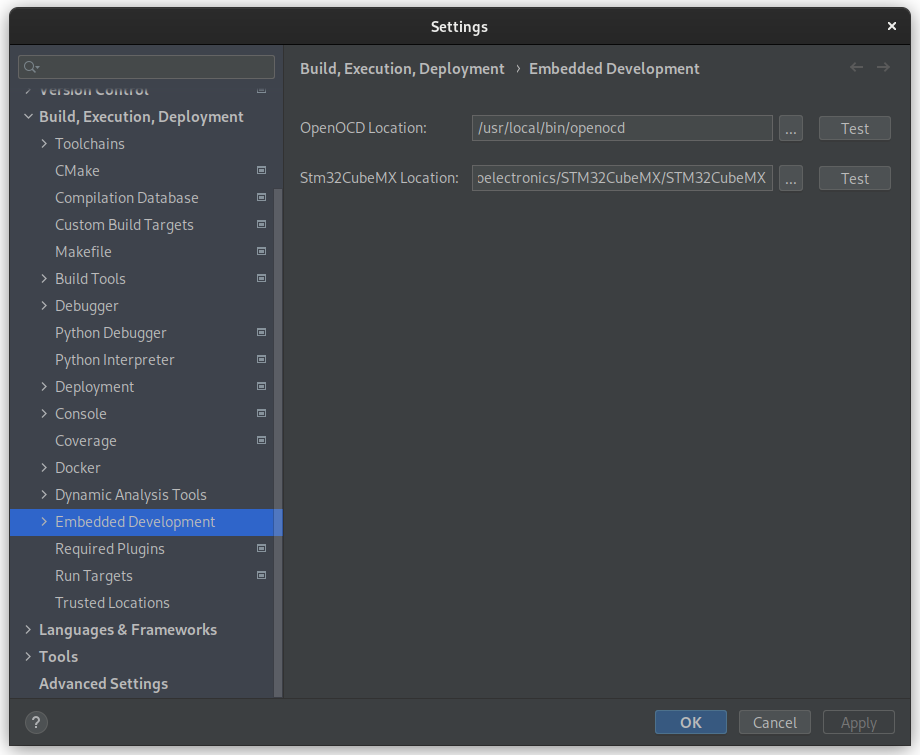The width and height of the screenshot is (920, 755).
Task: Collapse the Build, Execution, Deployment section
Action: (x=28, y=117)
